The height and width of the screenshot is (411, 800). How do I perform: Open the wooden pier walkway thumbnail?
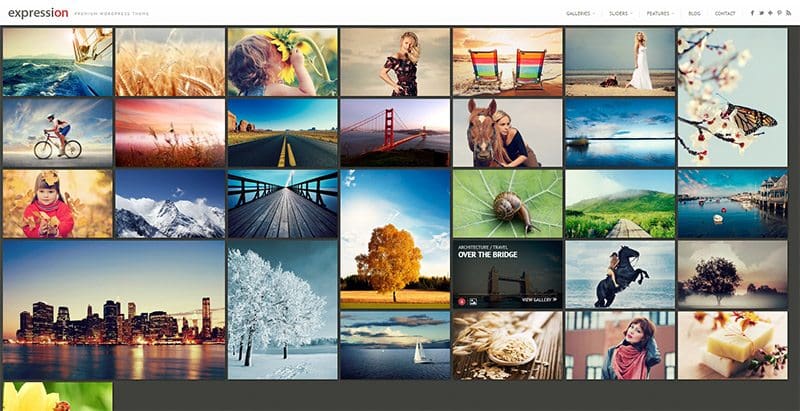tap(283, 203)
